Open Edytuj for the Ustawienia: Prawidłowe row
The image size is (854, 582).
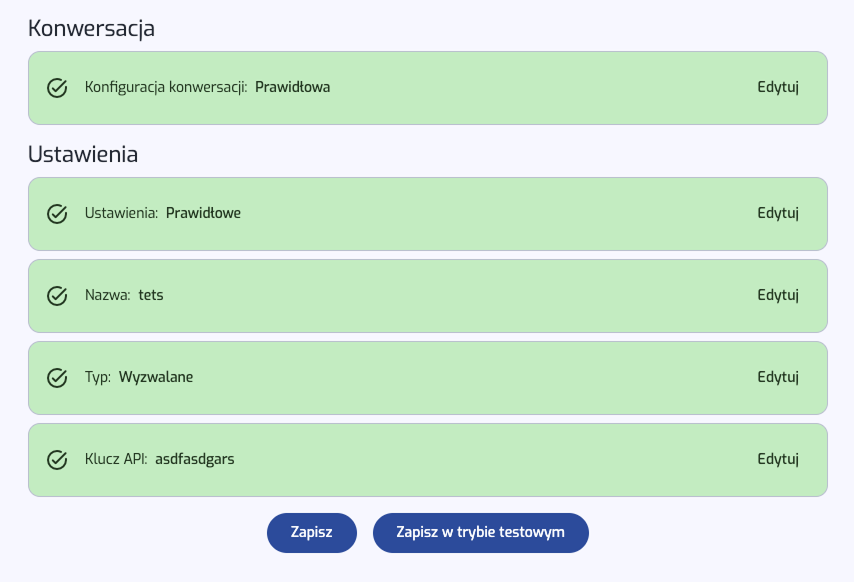778,214
